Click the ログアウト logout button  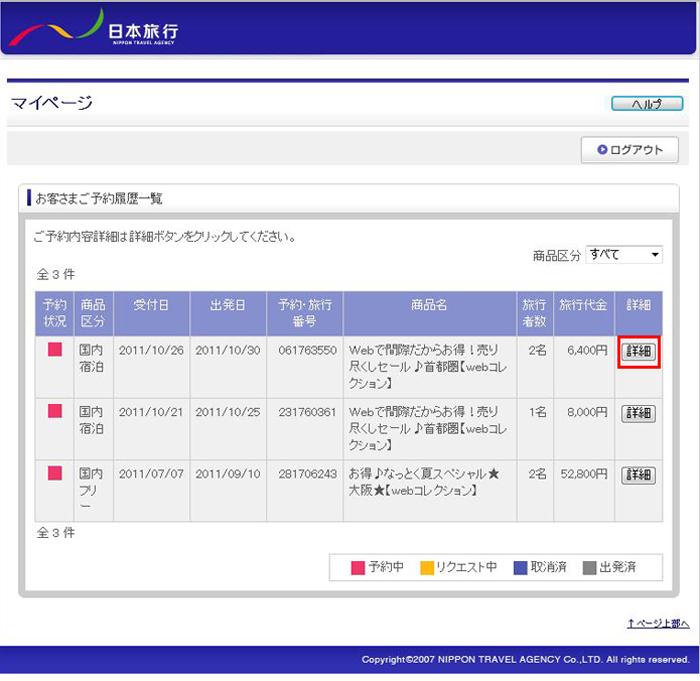(x=629, y=150)
